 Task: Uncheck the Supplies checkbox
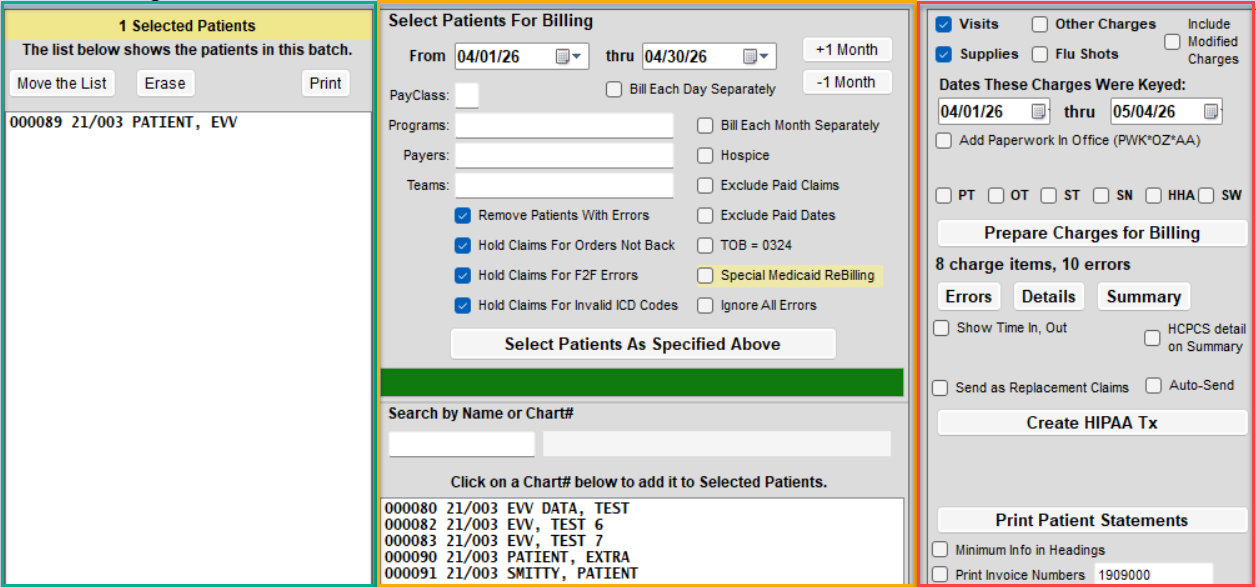point(943,54)
